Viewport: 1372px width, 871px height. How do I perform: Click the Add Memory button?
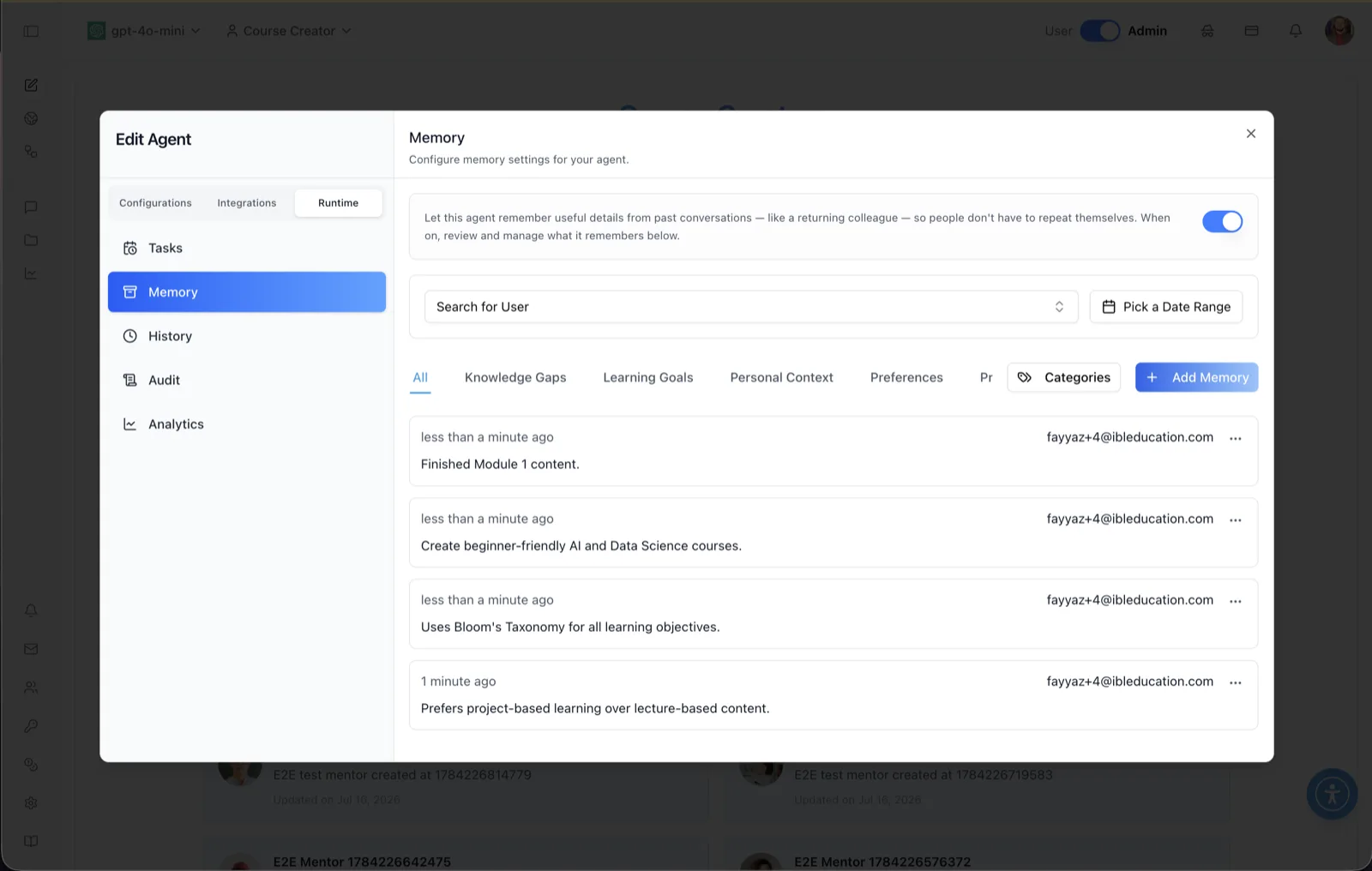pos(1196,377)
